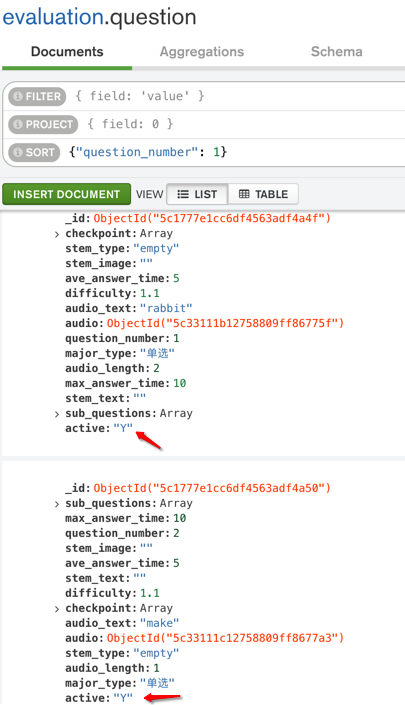Click audio ObjectId ending 6775f
Screen dimensions: 405x705
point(225,323)
